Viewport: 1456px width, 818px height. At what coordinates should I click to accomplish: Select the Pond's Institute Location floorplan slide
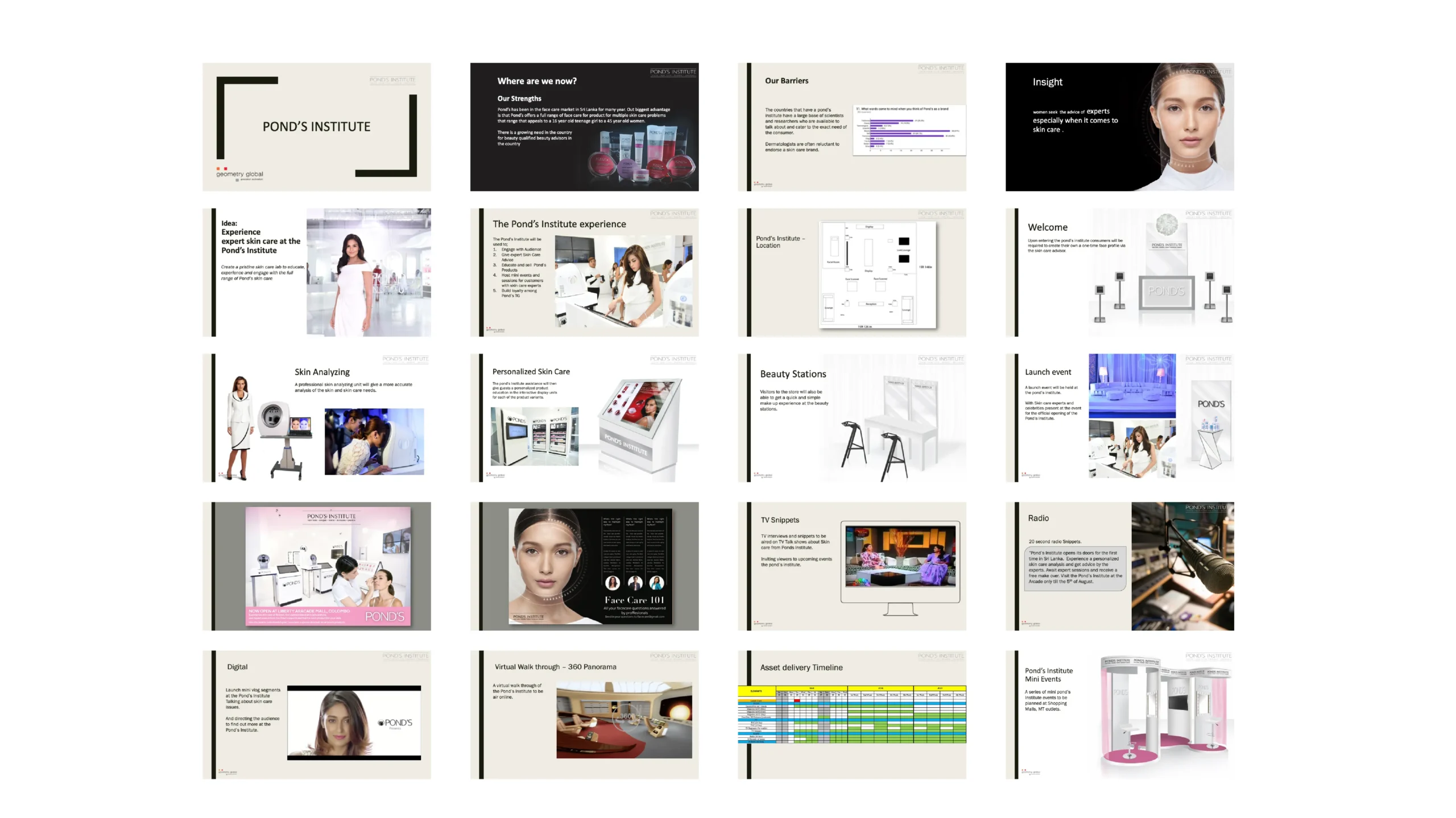(851, 272)
